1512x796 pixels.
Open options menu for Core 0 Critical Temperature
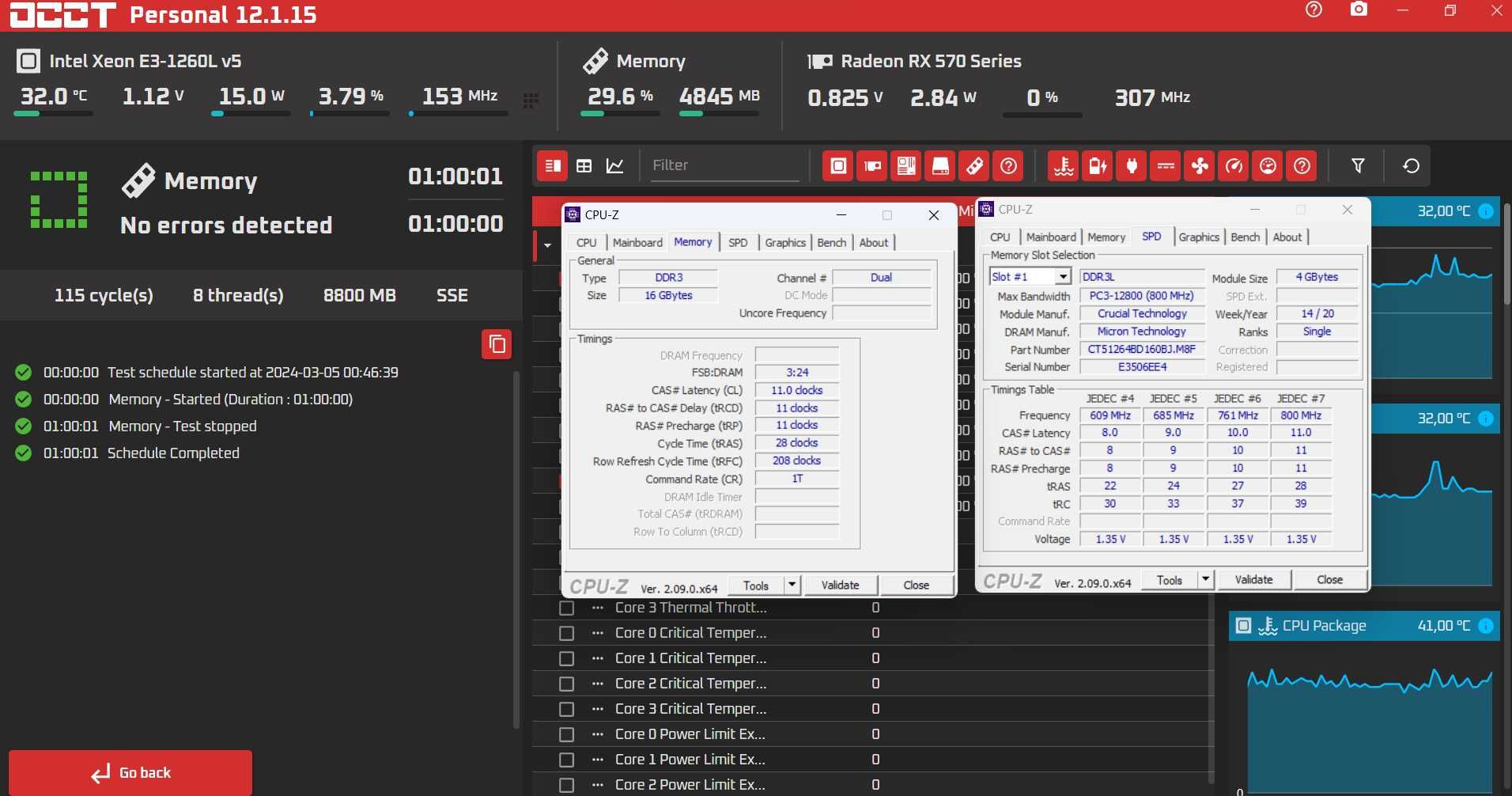[597, 633]
